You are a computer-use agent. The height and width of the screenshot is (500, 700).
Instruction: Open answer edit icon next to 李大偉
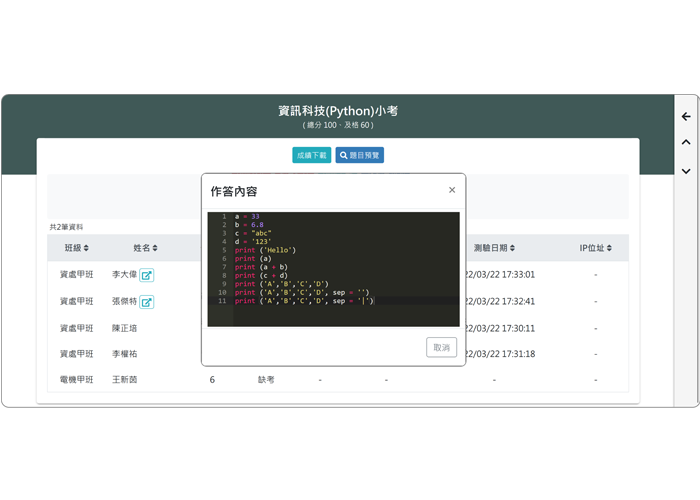[147, 275]
